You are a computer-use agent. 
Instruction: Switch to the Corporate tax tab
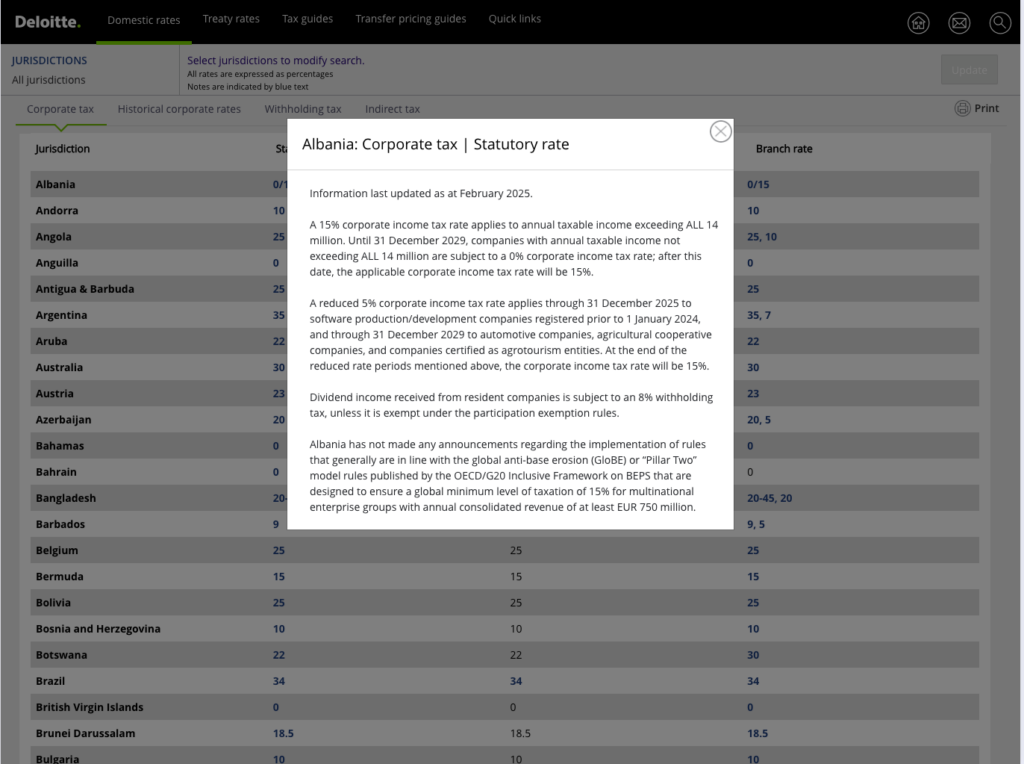tap(60, 109)
